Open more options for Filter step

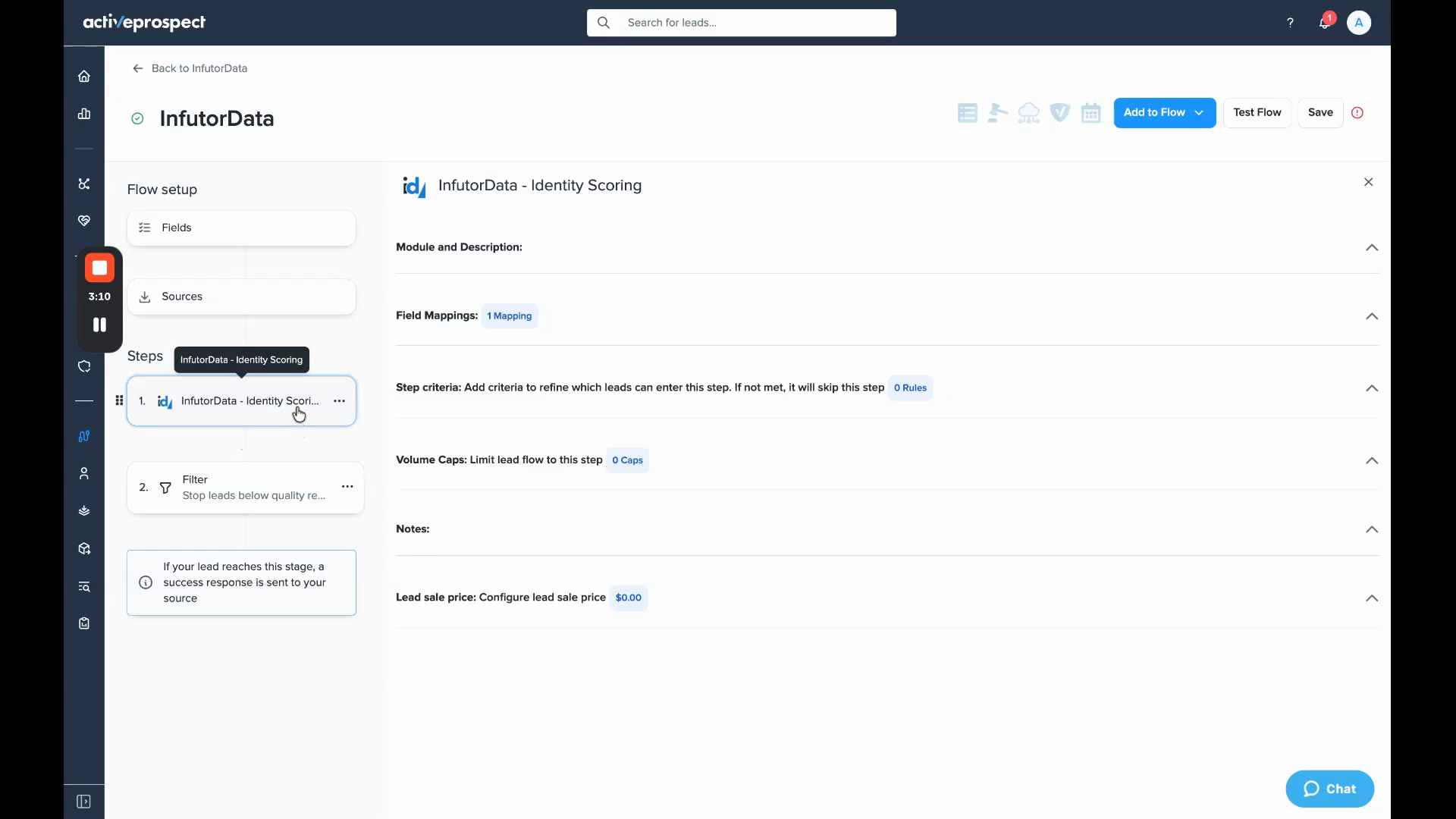click(347, 487)
